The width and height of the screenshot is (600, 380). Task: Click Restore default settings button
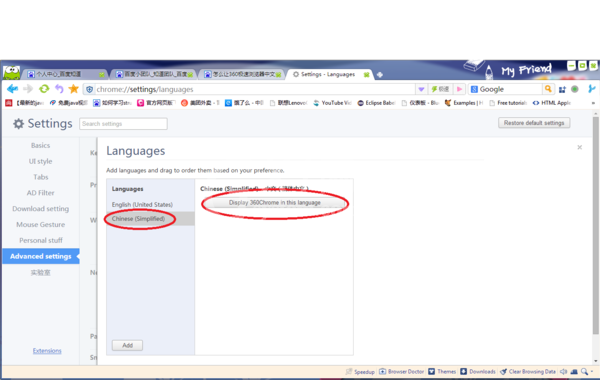pos(534,123)
